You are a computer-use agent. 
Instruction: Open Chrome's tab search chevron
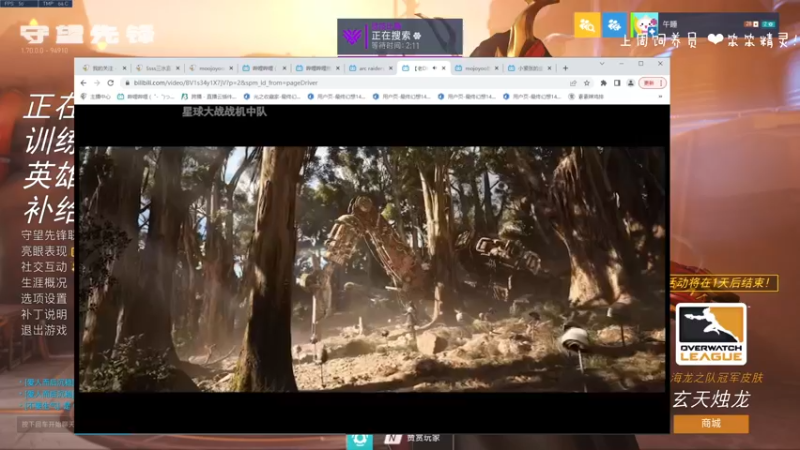pos(602,64)
